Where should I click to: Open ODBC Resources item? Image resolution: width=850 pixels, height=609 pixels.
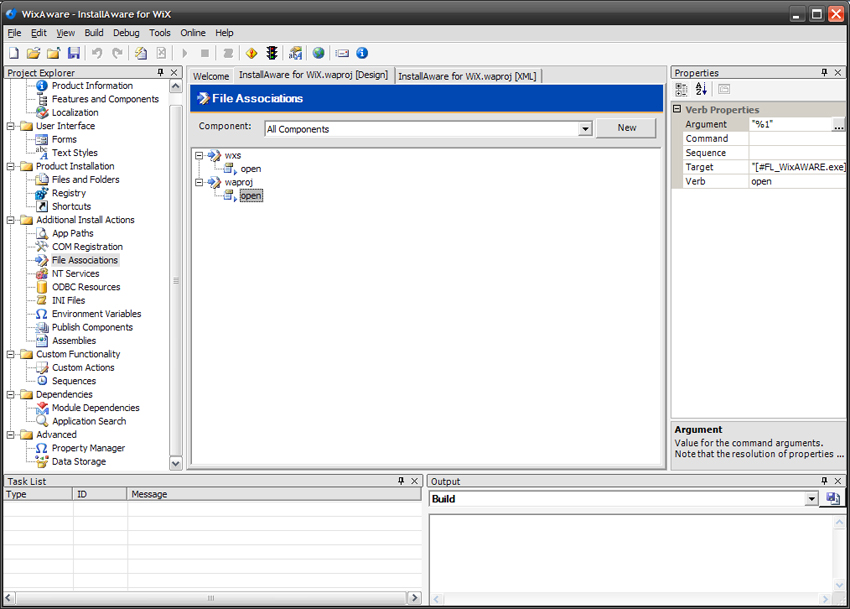pyautogui.click(x=86, y=287)
